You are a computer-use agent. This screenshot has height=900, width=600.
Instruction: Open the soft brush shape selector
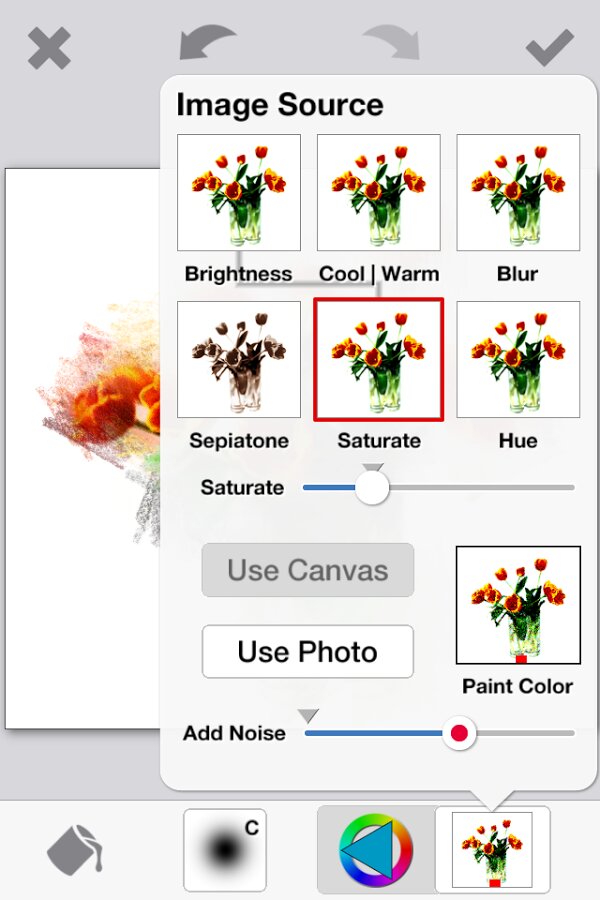(225, 850)
